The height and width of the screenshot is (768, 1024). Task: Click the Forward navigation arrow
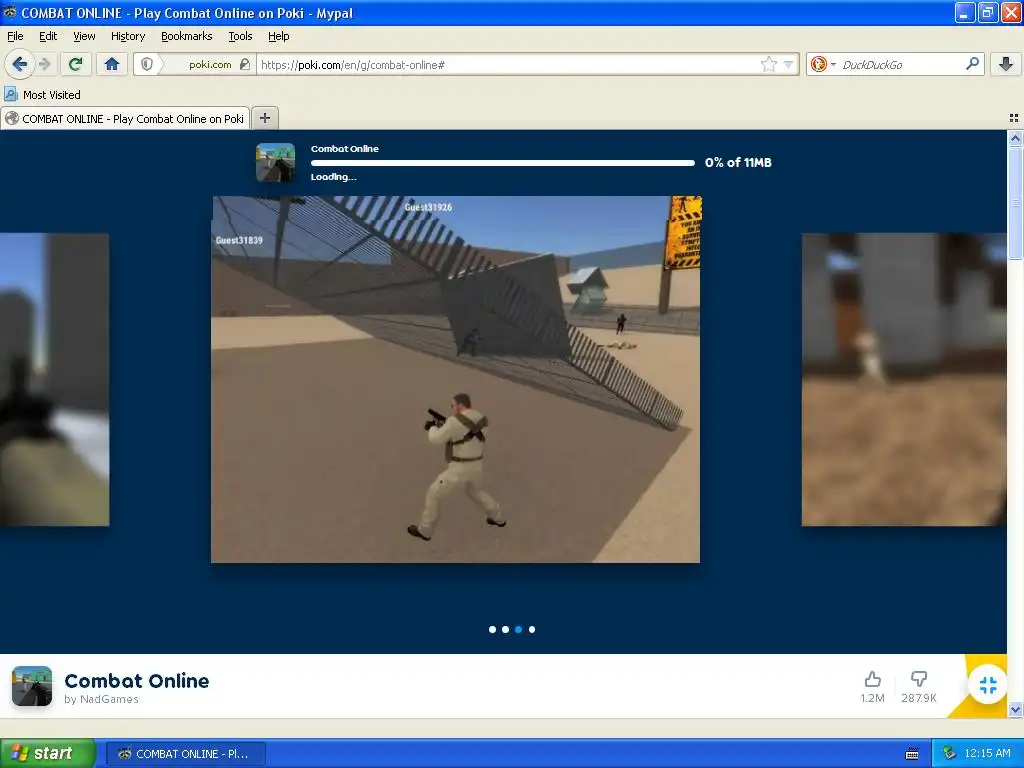[44, 64]
